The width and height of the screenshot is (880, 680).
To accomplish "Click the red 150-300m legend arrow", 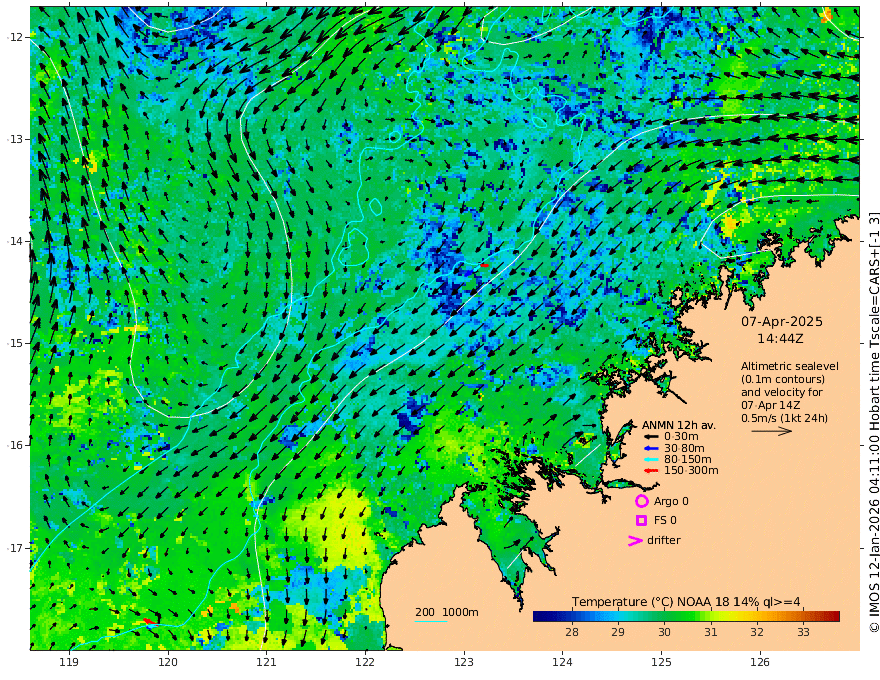I will 650,471.
